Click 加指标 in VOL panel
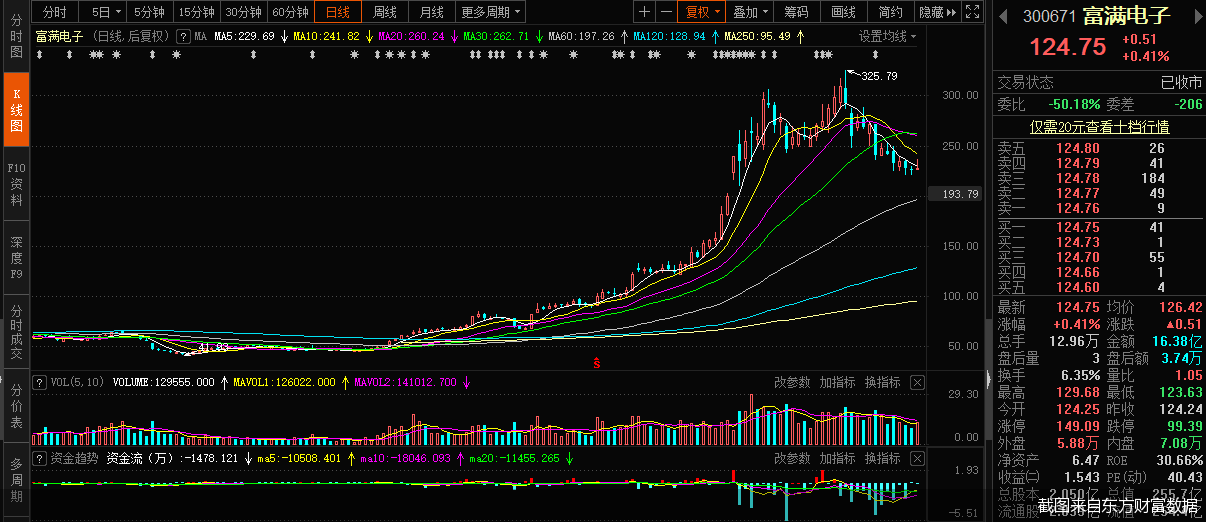The width and height of the screenshot is (1206, 522). coord(838,382)
